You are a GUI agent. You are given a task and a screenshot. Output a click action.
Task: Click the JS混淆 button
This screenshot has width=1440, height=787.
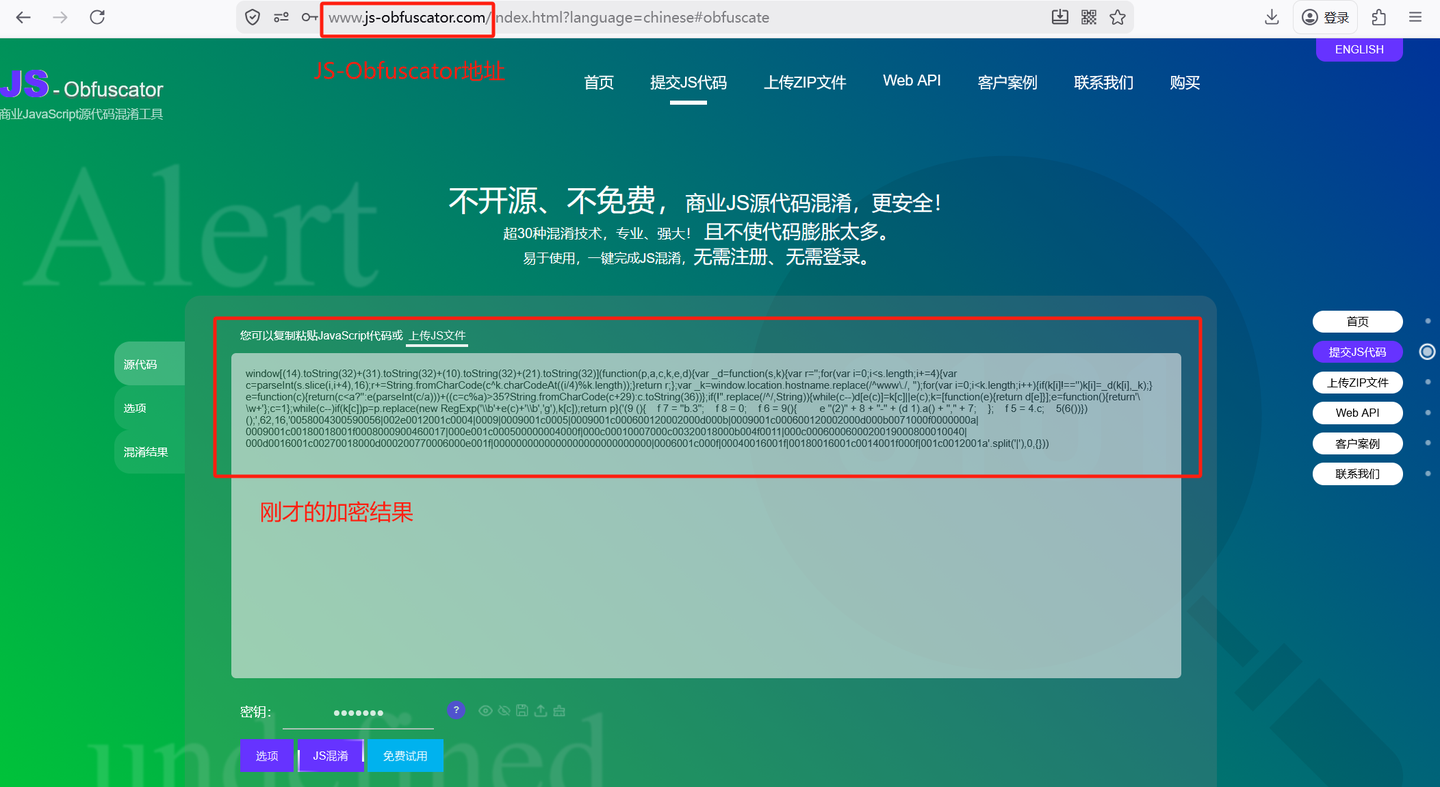(x=331, y=756)
